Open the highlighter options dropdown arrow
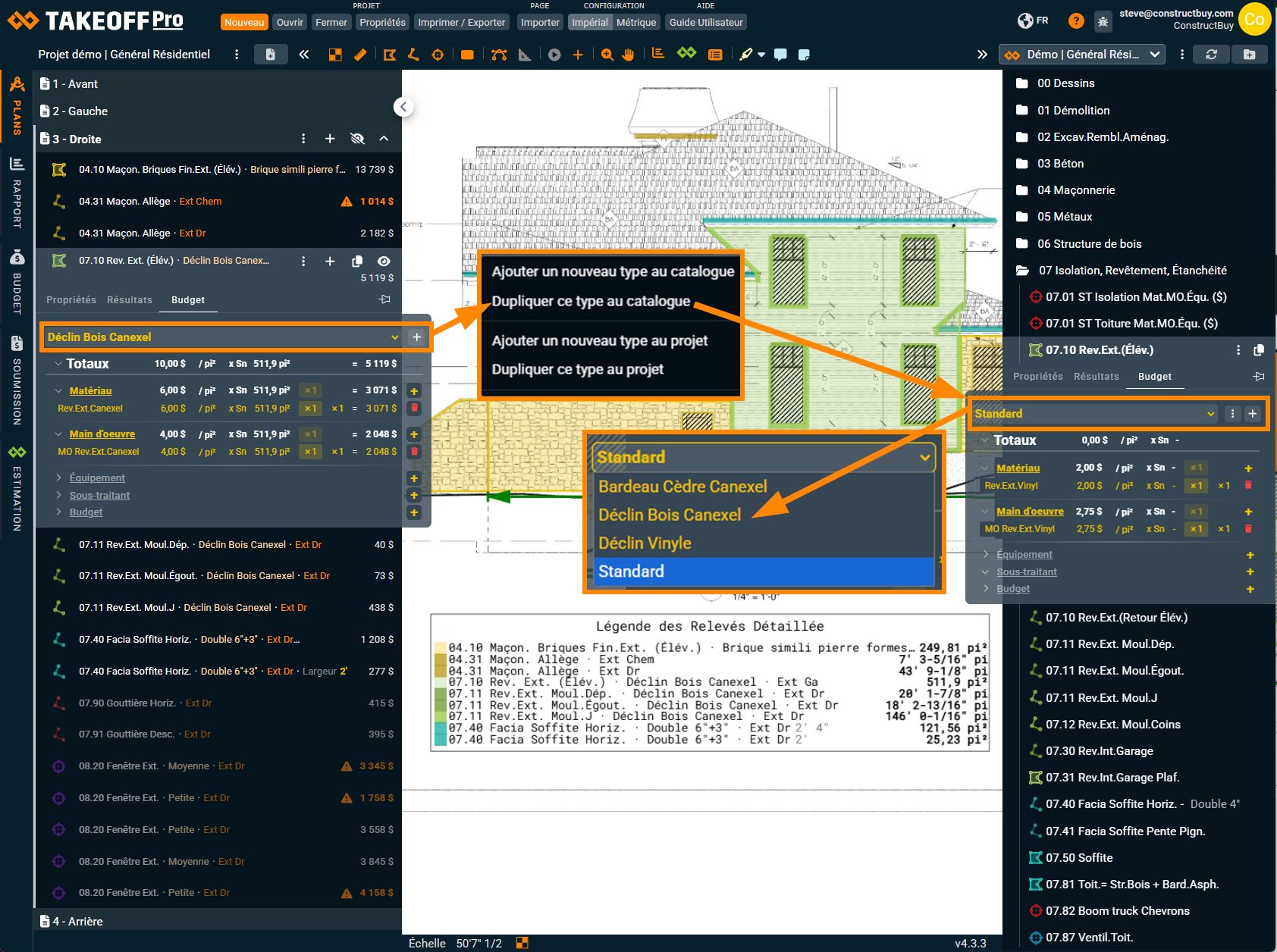1277x952 pixels. coord(761,55)
